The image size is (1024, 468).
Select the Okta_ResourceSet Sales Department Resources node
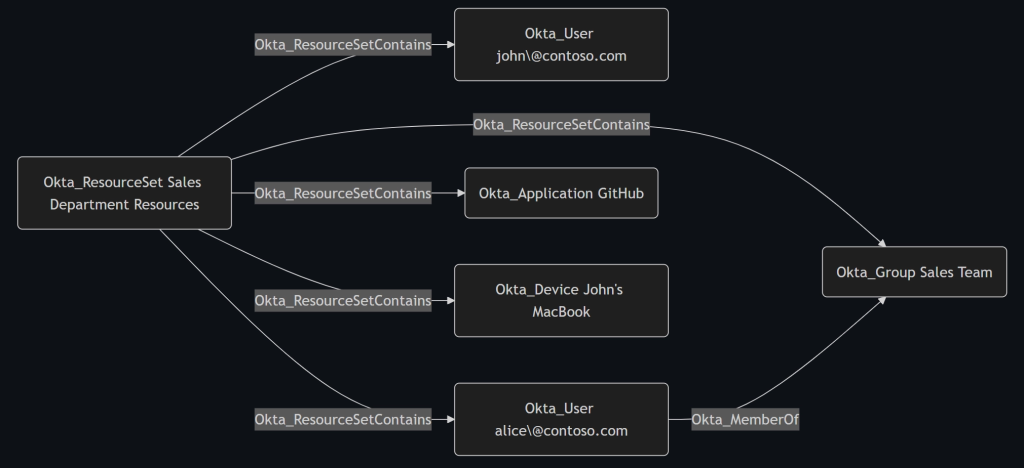coord(124,193)
